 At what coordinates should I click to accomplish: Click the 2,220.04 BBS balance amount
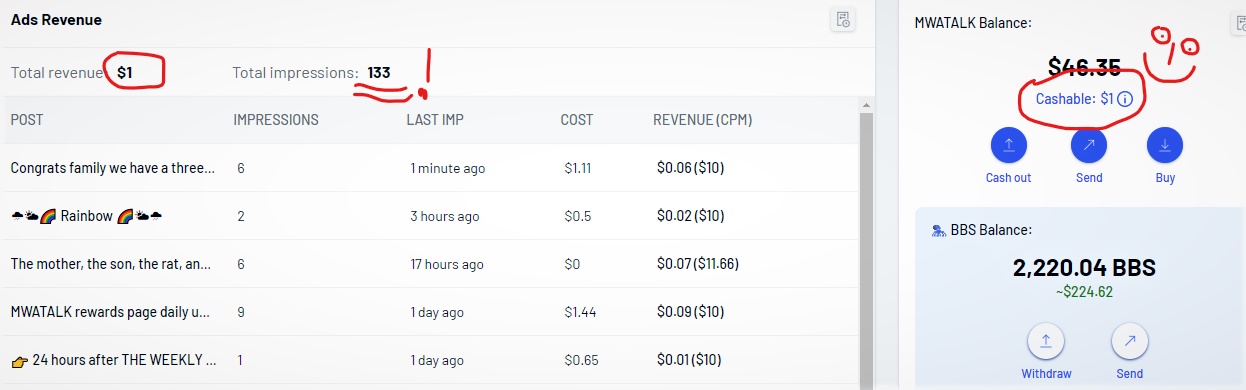pos(1084,268)
